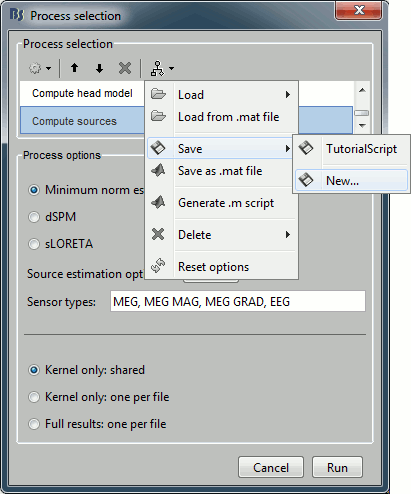Screen dimensions: 411x494
Task: Close the Process selection window
Action: tap(359, 11)
